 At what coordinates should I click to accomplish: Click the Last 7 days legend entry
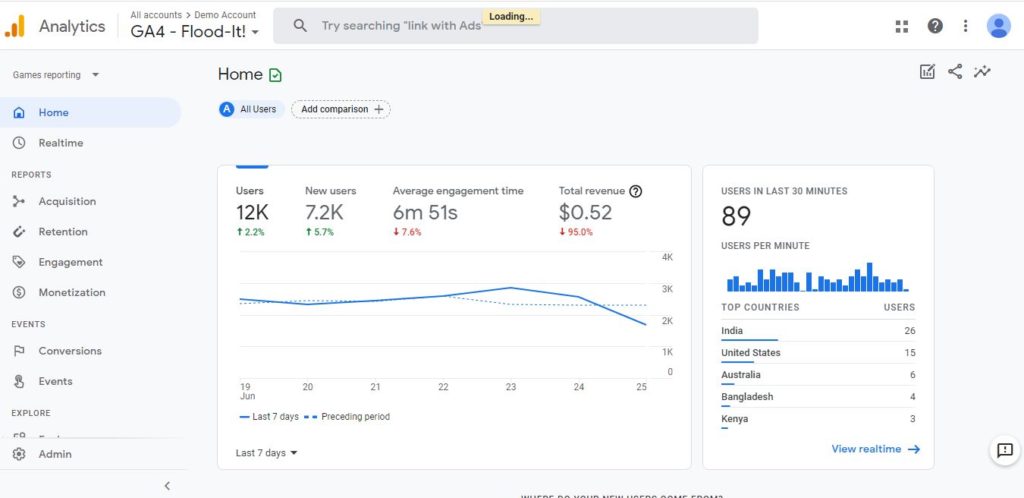tap(269, 417)
